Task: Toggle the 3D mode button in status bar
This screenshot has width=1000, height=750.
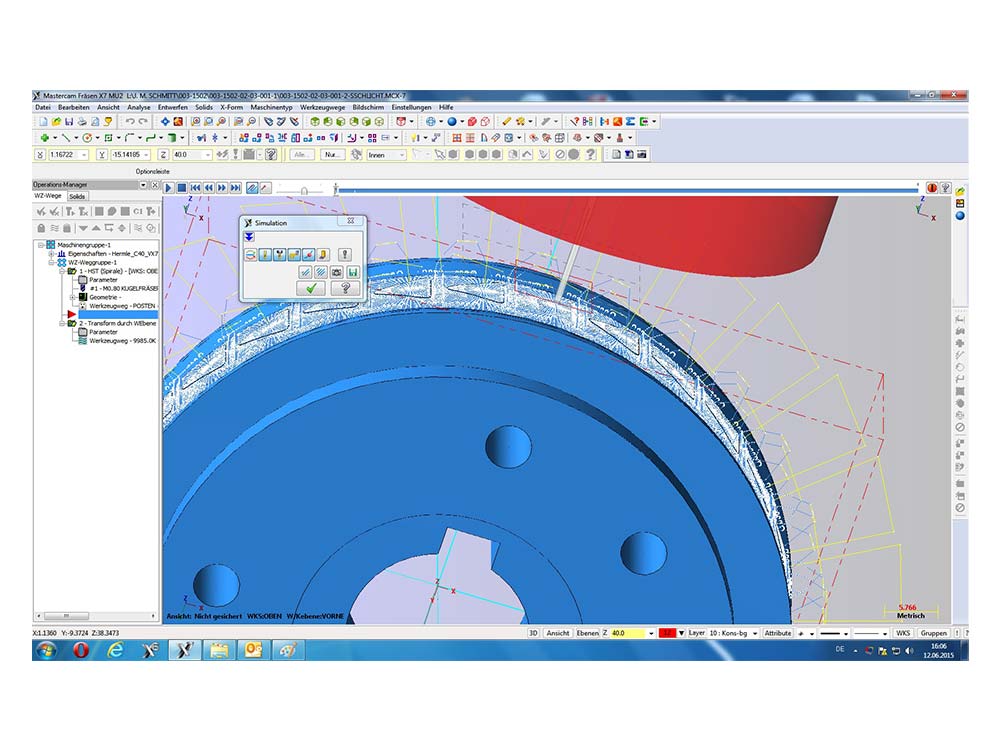Action: 533,633
